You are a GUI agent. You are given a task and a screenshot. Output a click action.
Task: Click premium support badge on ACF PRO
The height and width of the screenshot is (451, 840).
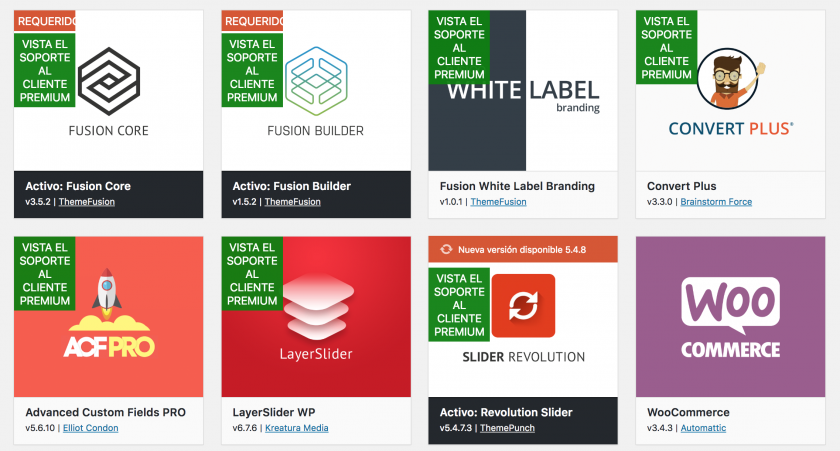(x=45, y=274)
